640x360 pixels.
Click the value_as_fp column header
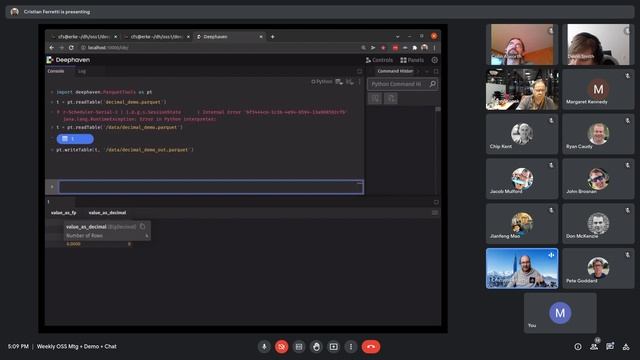(64, 213)
